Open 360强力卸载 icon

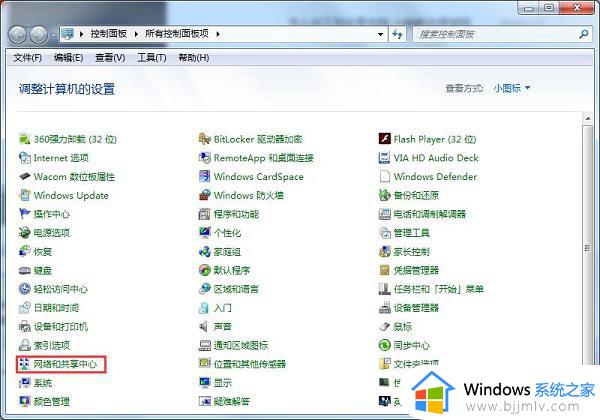tap(24, 139)
